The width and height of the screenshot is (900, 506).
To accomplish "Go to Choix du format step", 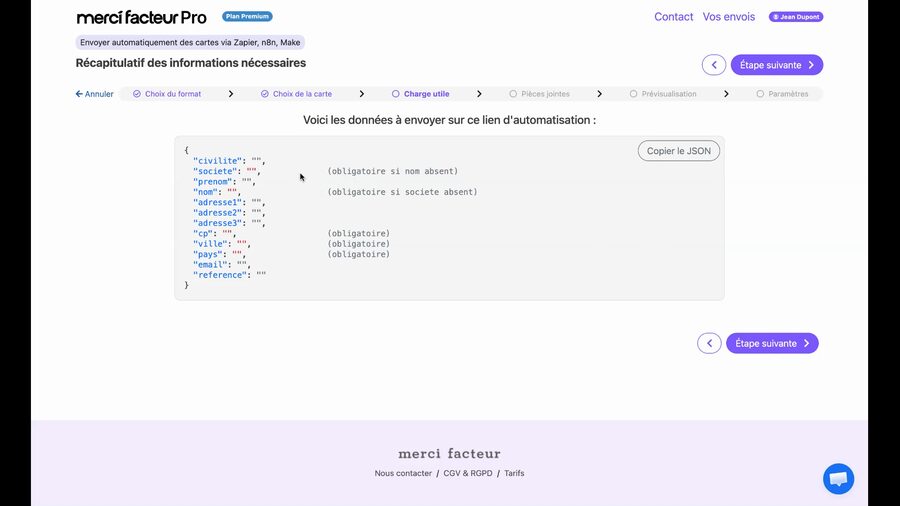I will click(x=167, y=94).
